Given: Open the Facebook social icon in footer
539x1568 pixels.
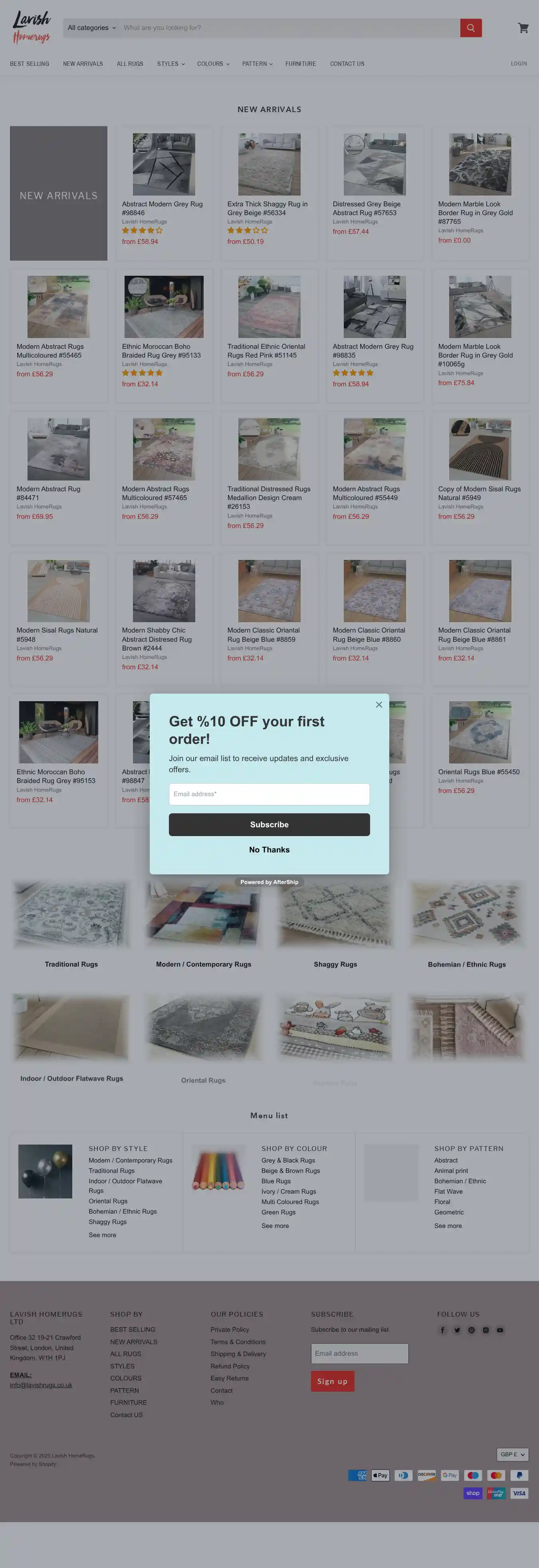Looking at the screenshot, I should pyautogui.click(x=443, y=1330).
